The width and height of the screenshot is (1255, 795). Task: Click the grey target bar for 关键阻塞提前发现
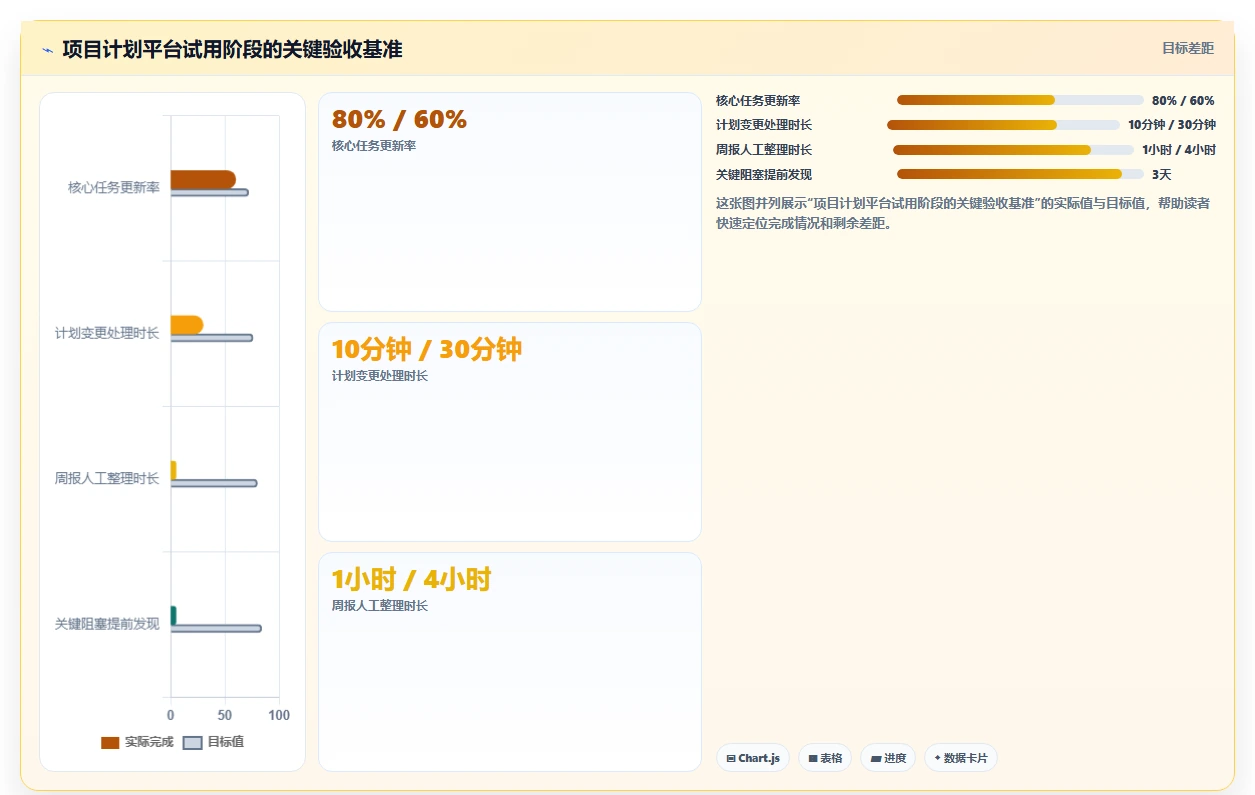(x=216, y=628)
